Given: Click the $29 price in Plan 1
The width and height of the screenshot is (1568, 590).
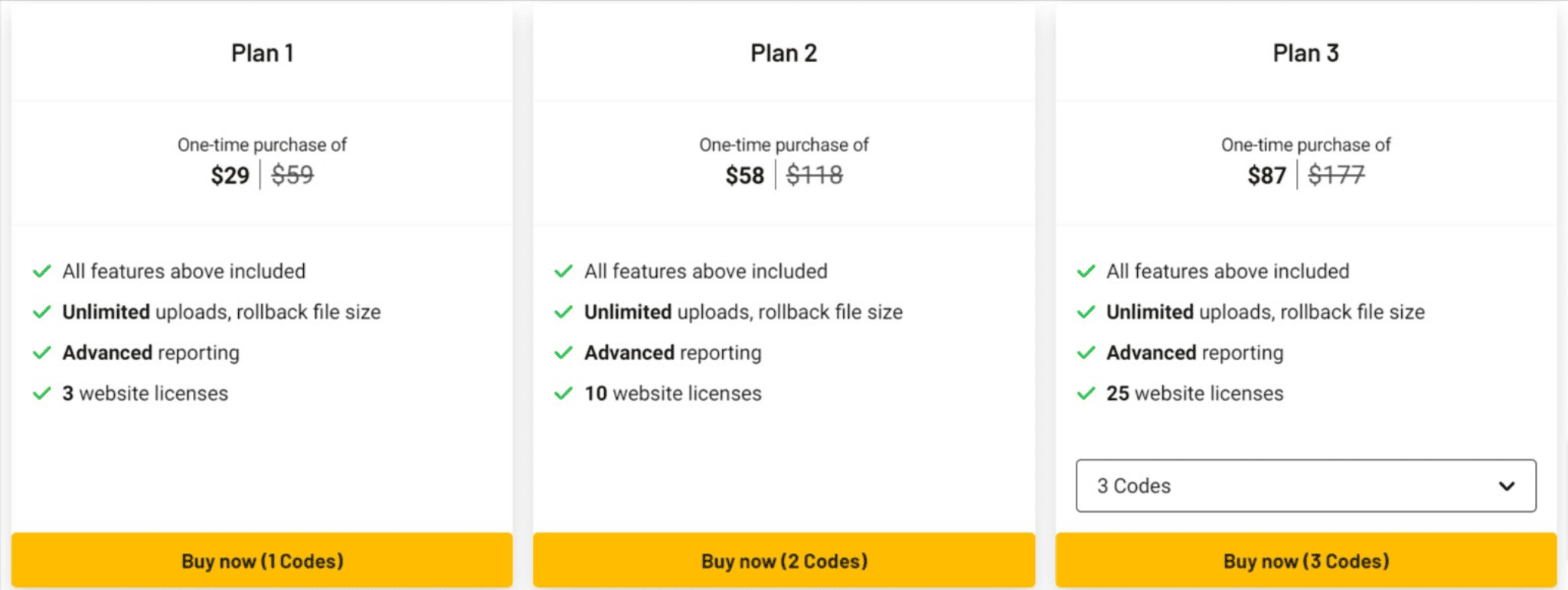Looking at the screenshot, I should click(230, 175).
